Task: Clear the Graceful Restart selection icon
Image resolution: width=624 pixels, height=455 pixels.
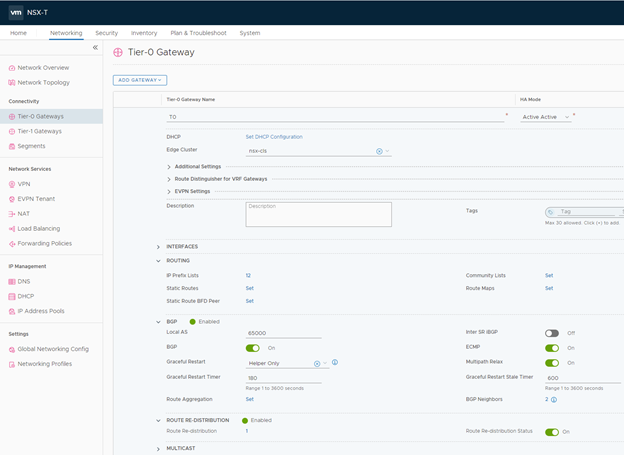Action: [x=317, y=363]
